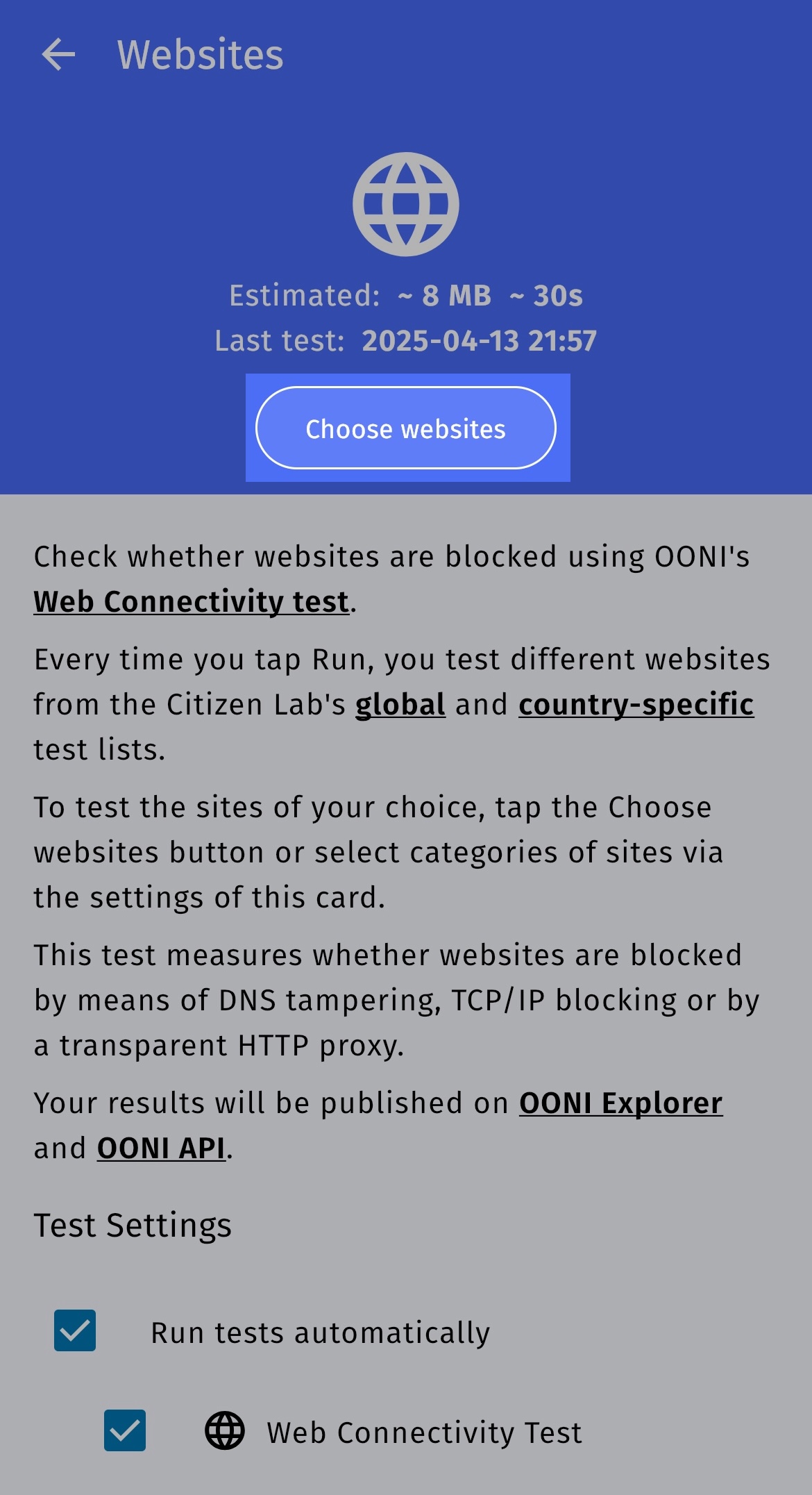Tap the DNS tampering description paragraph
Viewport: 812px width, 1495px height.
point(397,1000)
